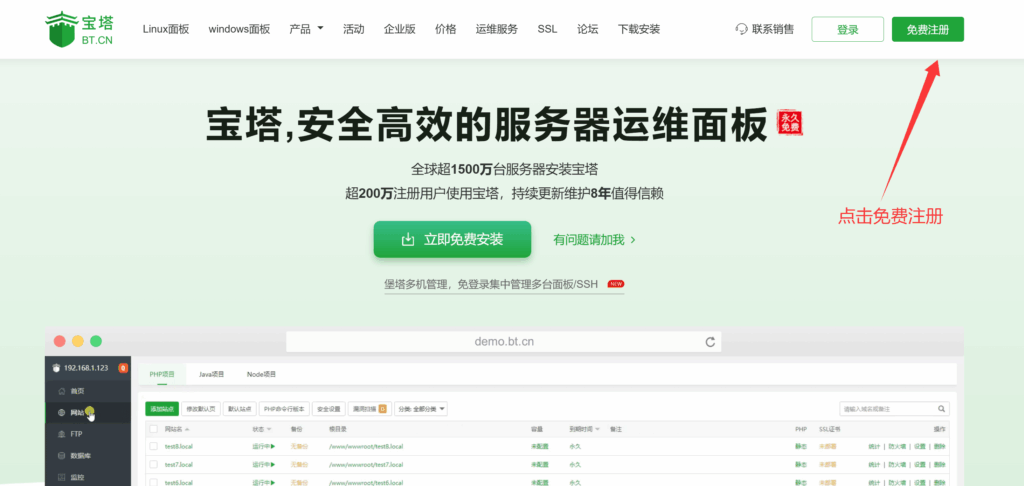Open 论坛 in top navigation

coord(588,29)
